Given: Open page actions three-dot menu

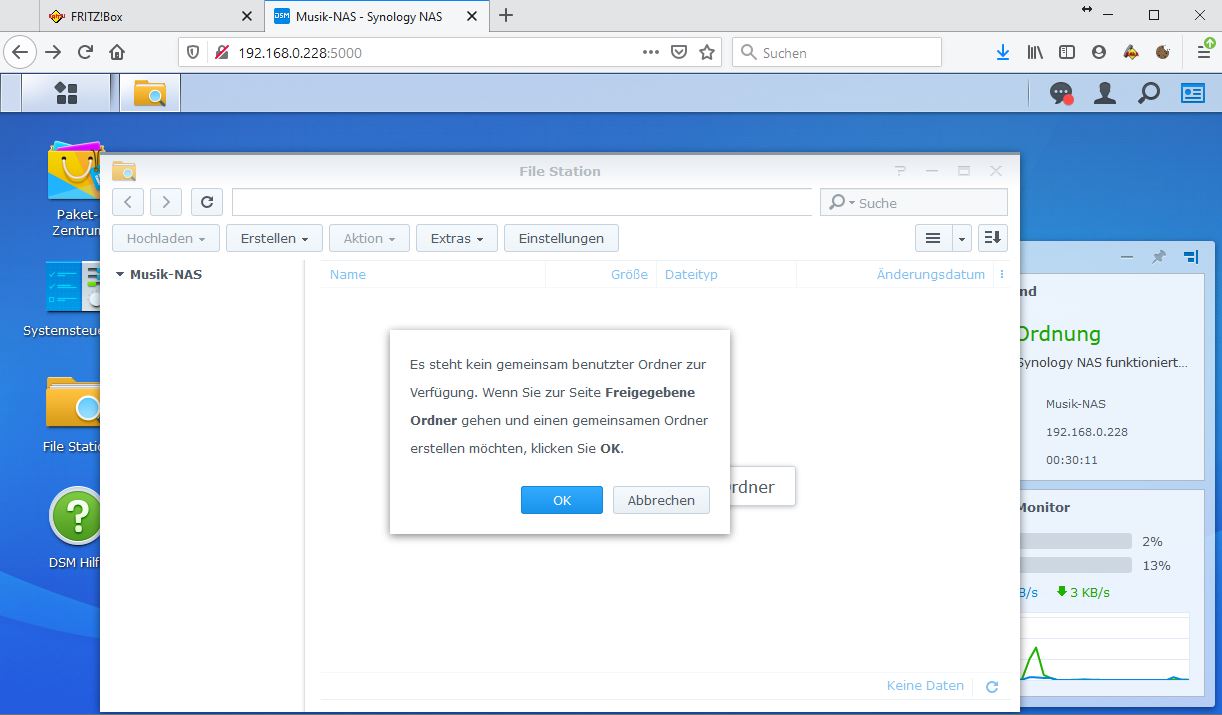Looking at the screenshot, I should [x=651, y=52].
